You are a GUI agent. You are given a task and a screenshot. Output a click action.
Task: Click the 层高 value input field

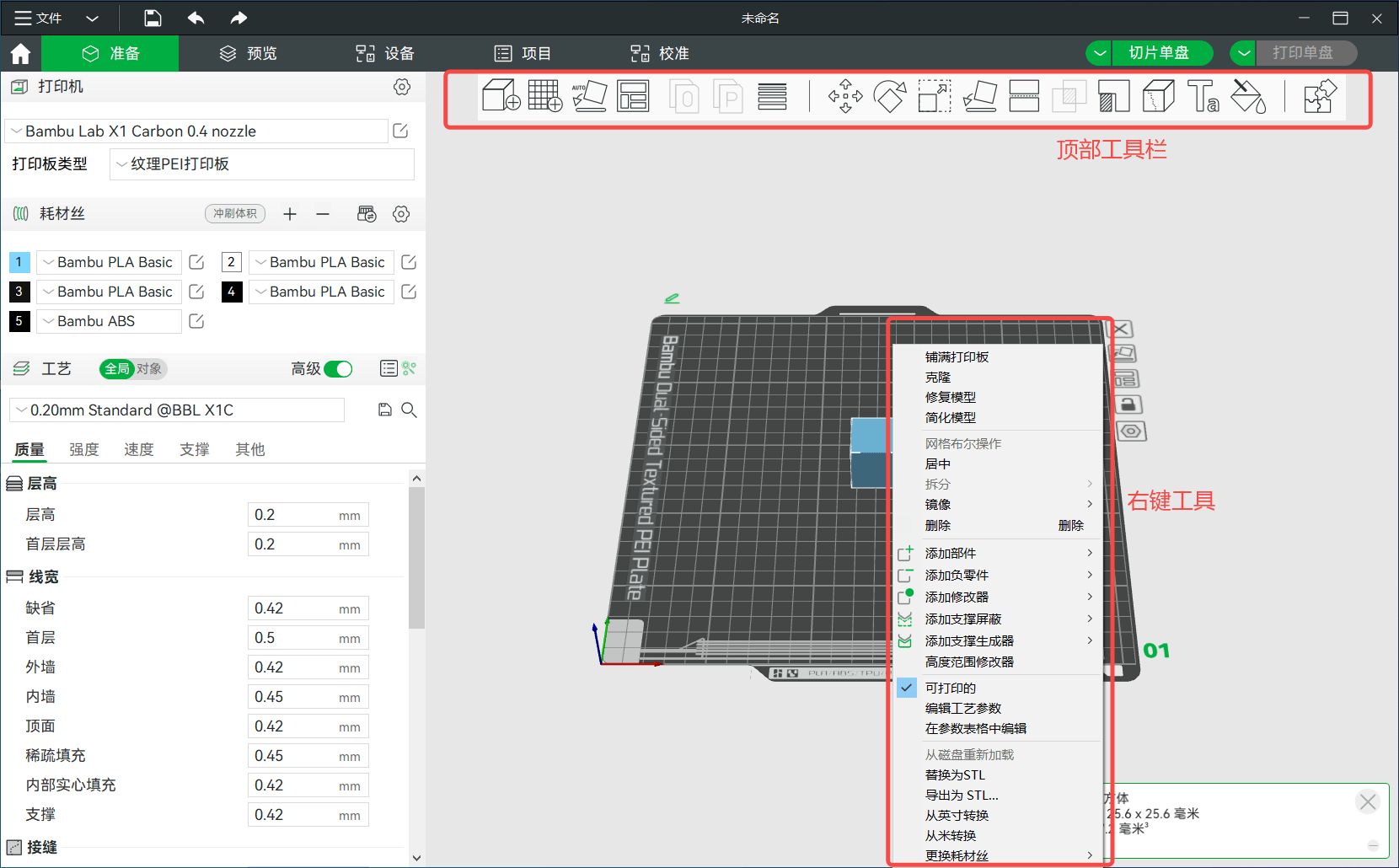pyautogui.click(x=308, y=515)
